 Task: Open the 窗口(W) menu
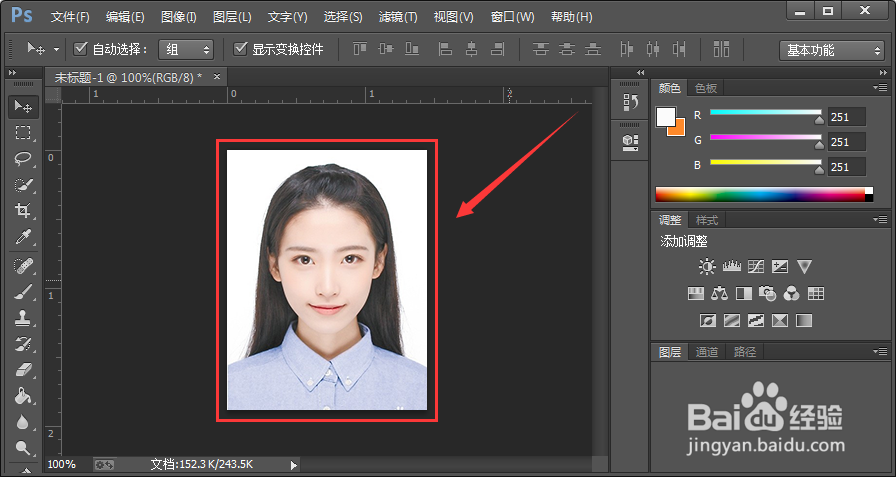coord(513,17)
